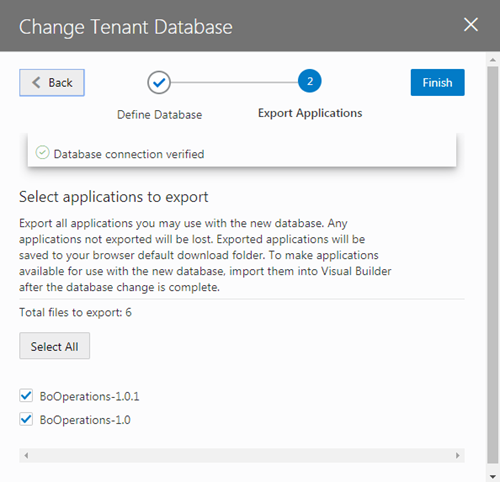This screenshot has height=482, width=500.
Task: Click horizontal scrollbar right arrow
Action: (458, 455)
